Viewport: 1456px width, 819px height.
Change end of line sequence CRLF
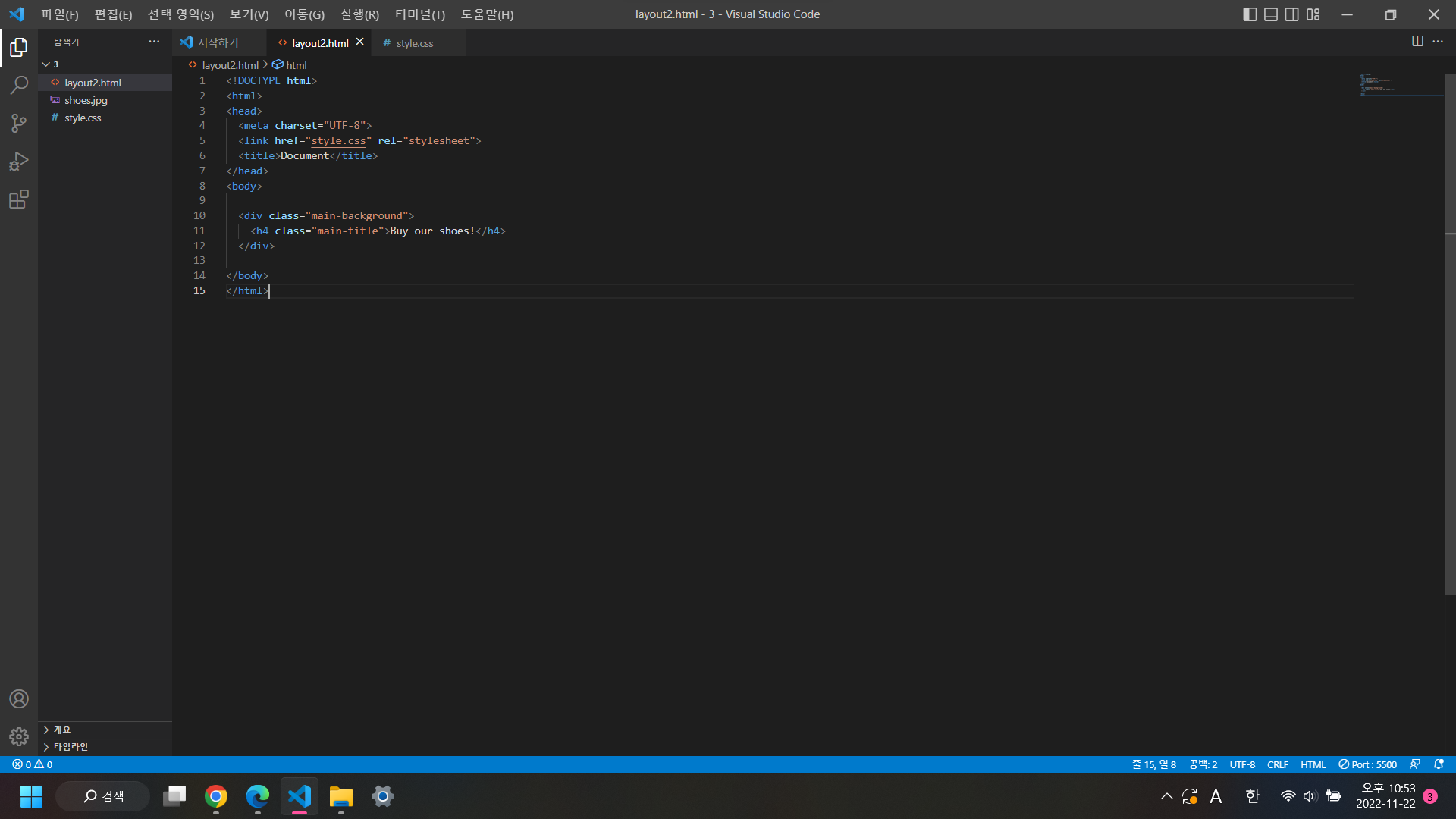(x=1278, y=764)
